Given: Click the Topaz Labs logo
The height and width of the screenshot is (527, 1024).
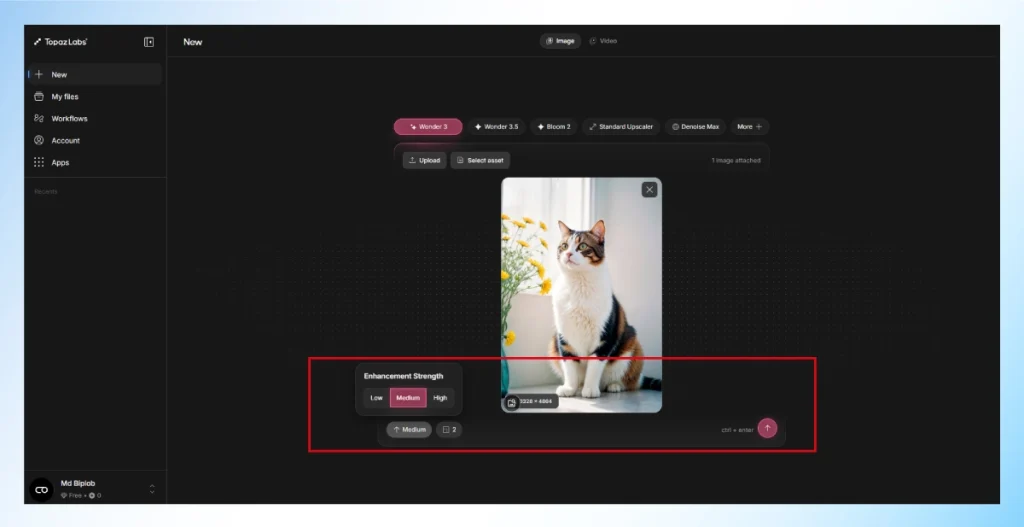Looking at the screenshot, I should (x=60, y=42).
